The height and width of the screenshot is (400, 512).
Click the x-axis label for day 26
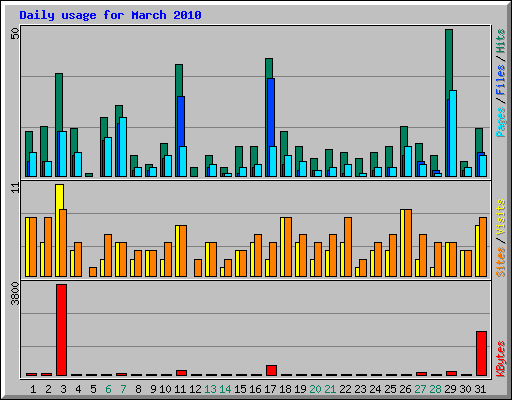pyautogui.click(x=405, y=389)
